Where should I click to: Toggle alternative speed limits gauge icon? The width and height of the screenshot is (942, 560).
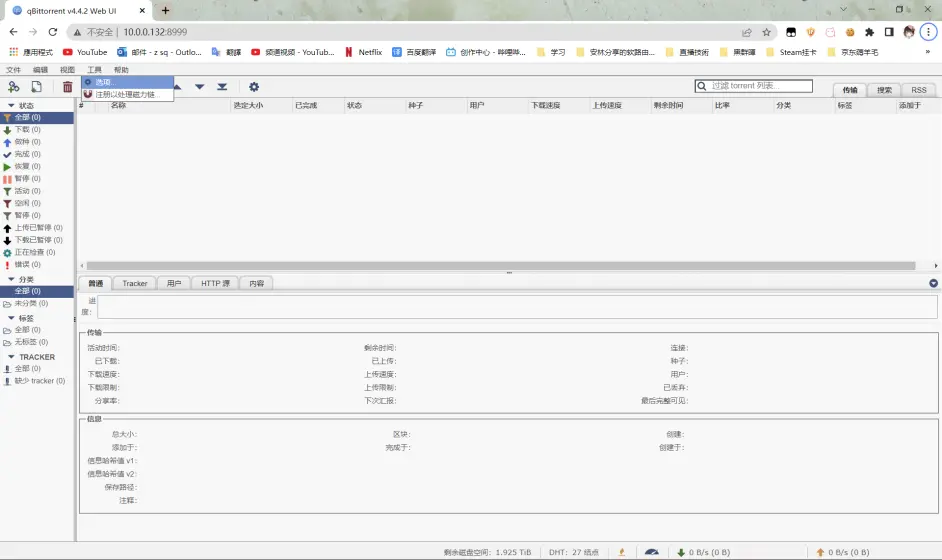pos(652,552)
